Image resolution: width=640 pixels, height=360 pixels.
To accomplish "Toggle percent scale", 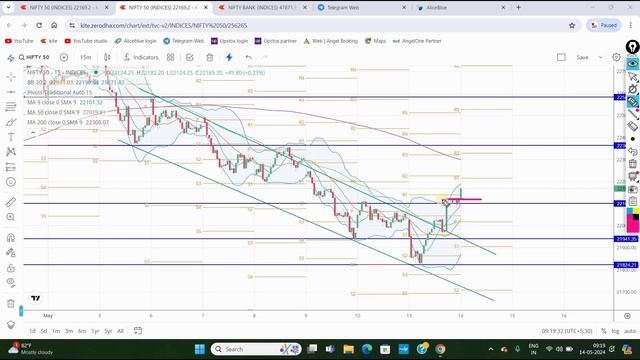I will tap(604, 331).
